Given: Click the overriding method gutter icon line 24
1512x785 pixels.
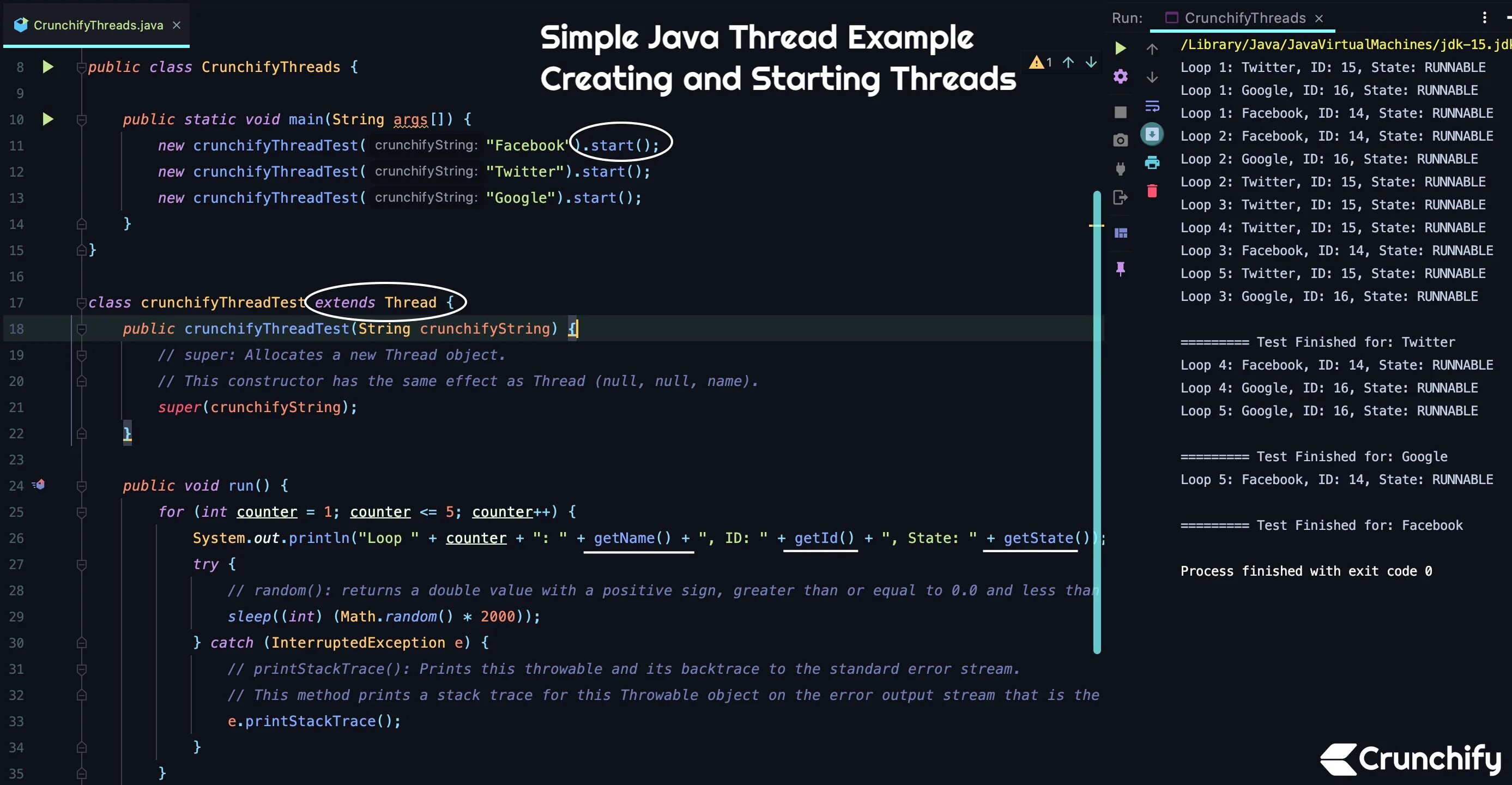Looking at the screenshot, I should coord(39,485).
